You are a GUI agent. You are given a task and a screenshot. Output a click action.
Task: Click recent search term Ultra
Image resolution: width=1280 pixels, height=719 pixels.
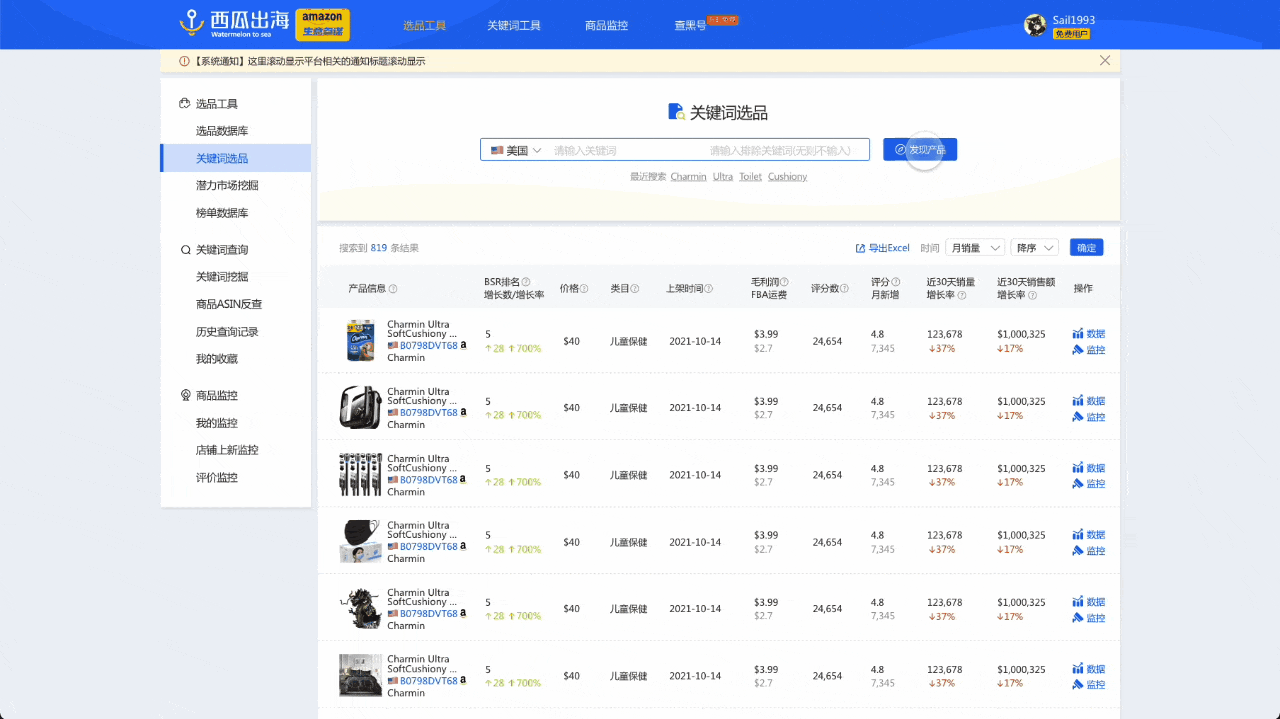pyautogui.click(x=723, y=177)
